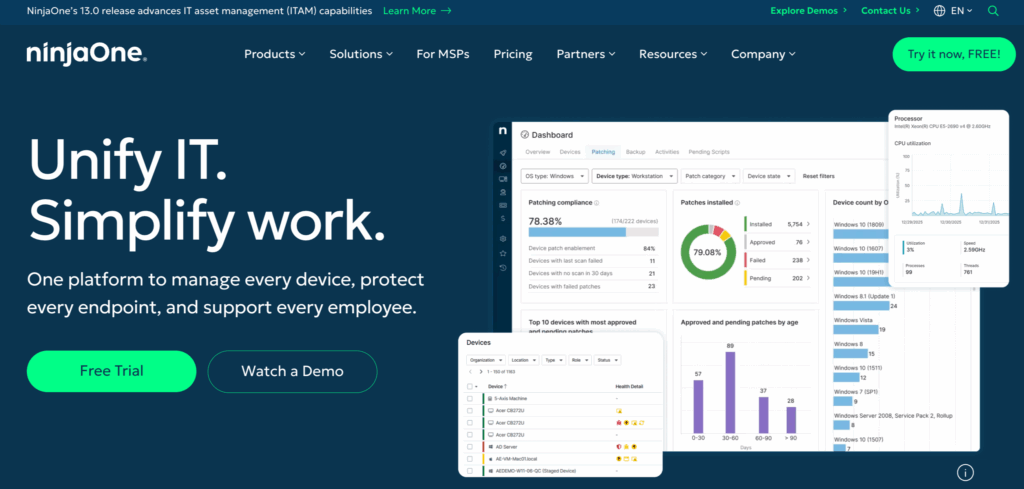1024x489 pixels.
Task: Check the box for AEDEMO-W11-06-QC staged device
Action: tap(470, 471)
